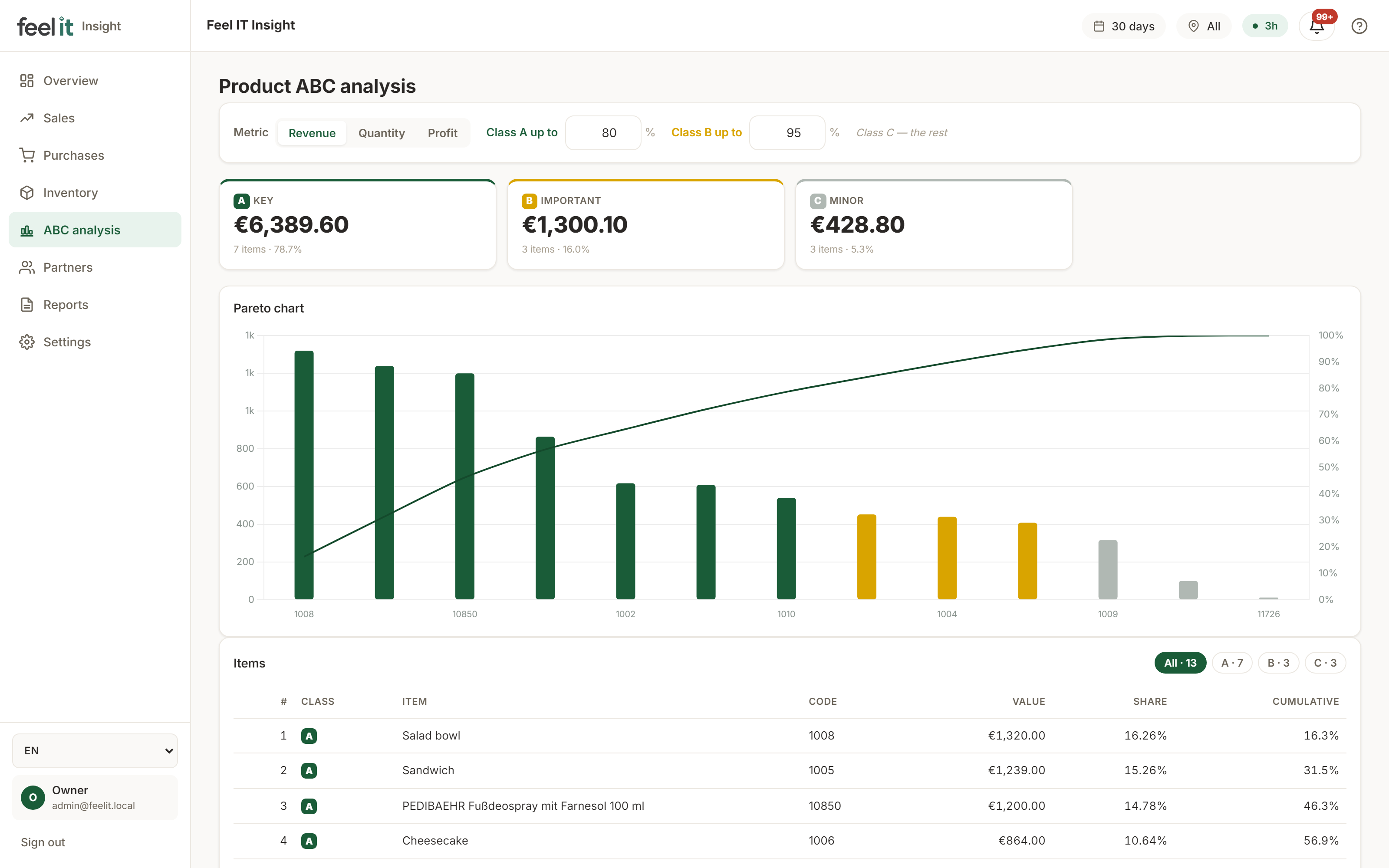Switch metric to Profit

point(443,133)
